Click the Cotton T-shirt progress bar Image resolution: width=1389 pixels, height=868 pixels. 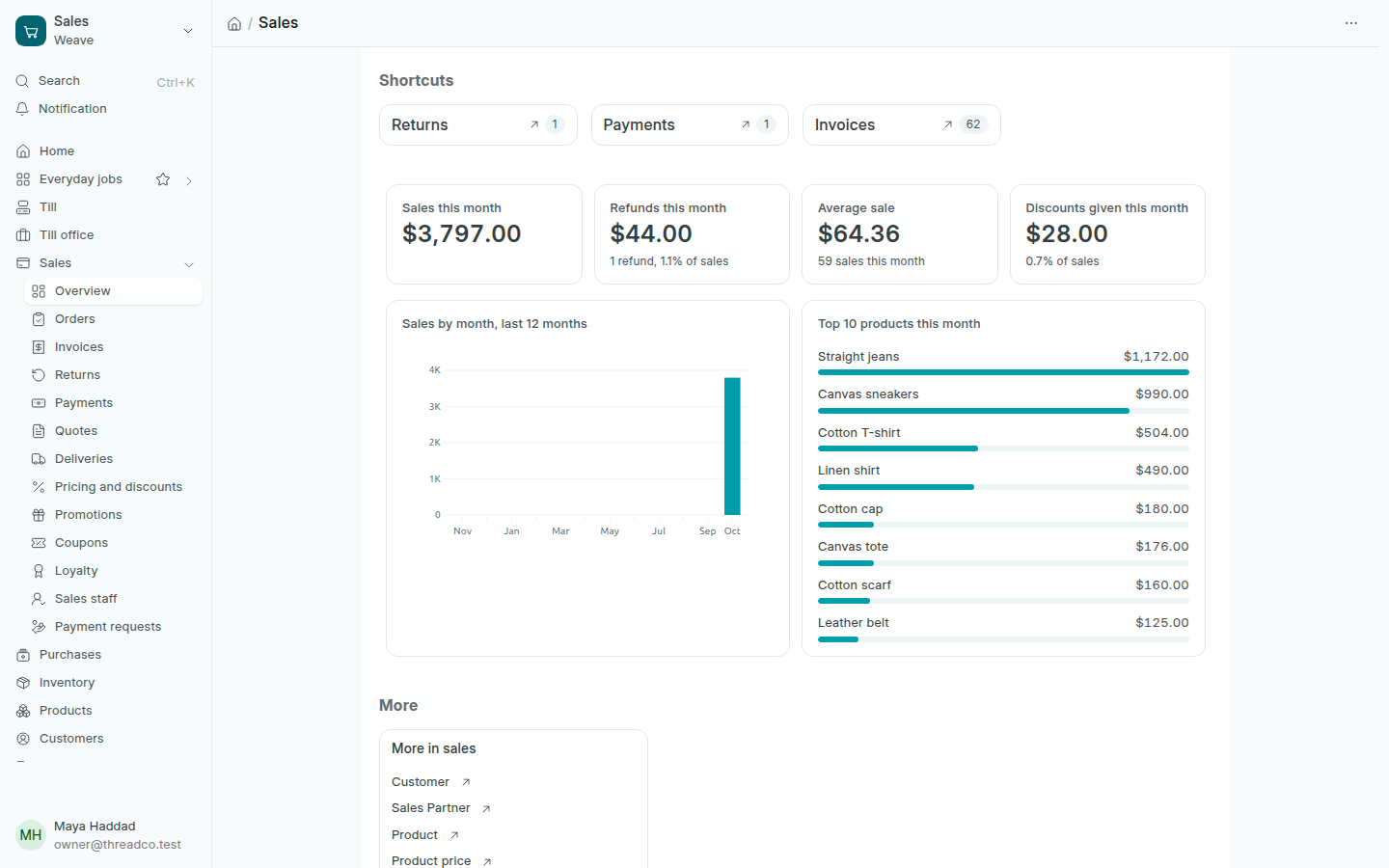point(1003,448)
